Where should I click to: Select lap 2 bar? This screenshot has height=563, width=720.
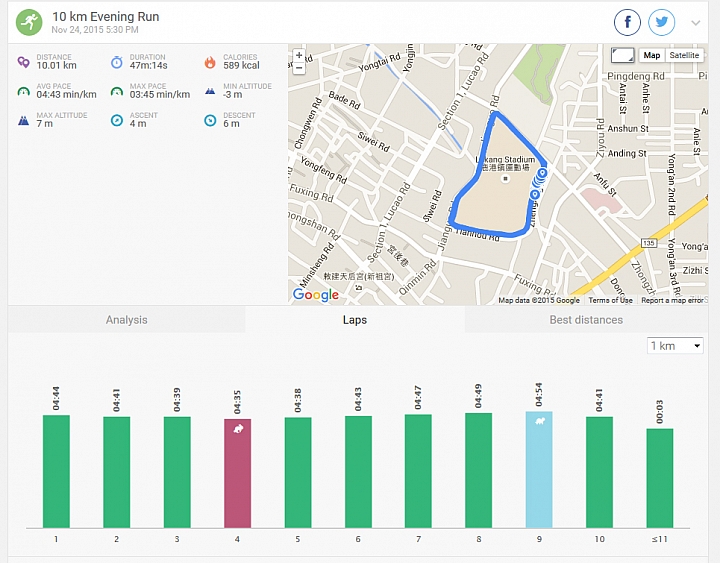pos(117,472)
